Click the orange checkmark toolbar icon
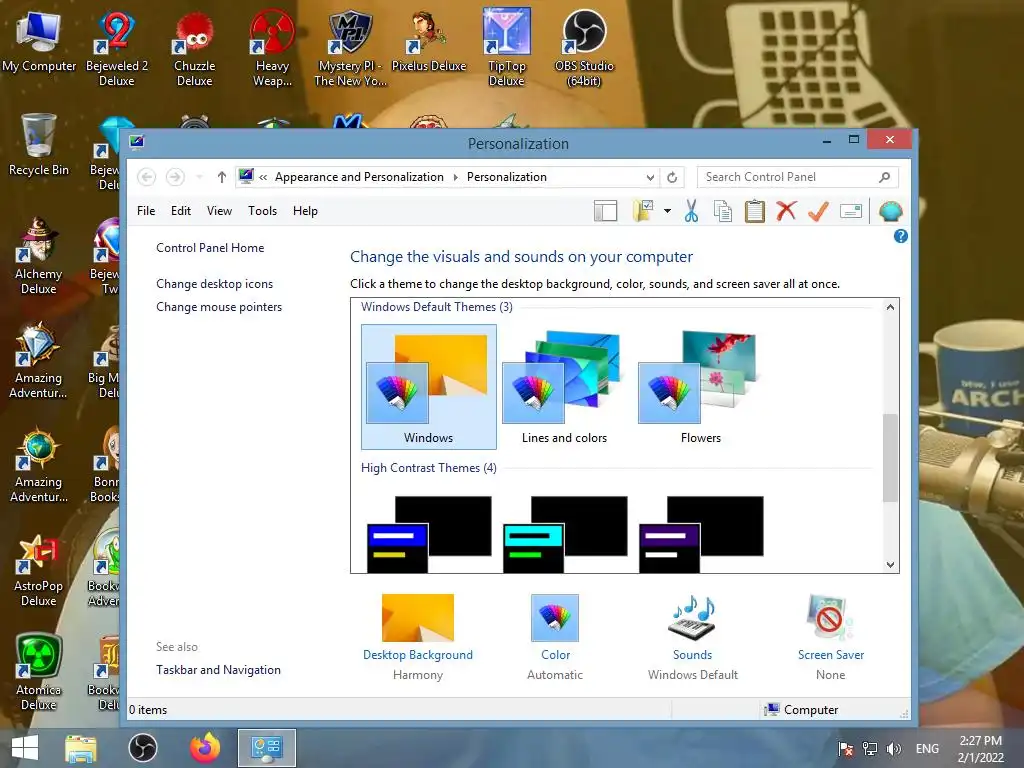Image resolution: width=1024 pixels, height=768 pixels. click(818, 211)
